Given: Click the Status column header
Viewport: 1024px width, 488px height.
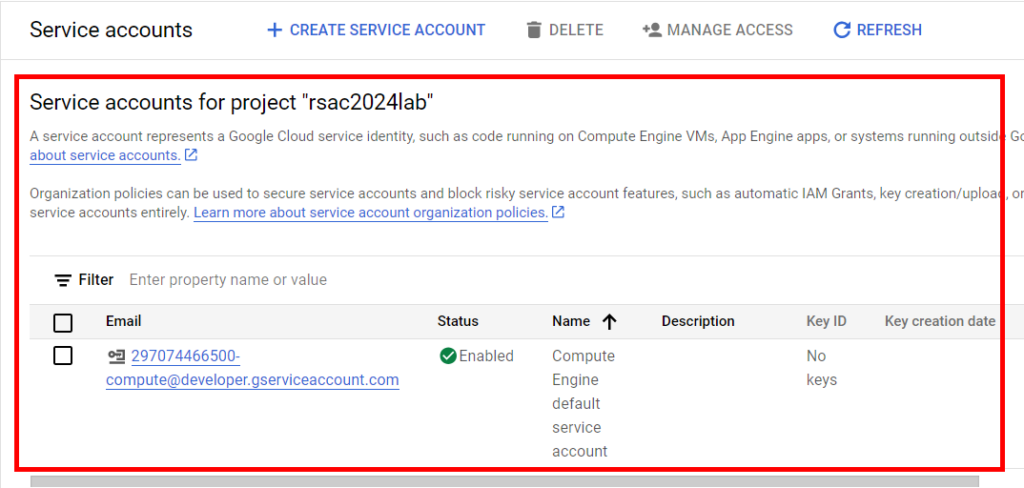Looking at the screenshot, I should (458, 321).
